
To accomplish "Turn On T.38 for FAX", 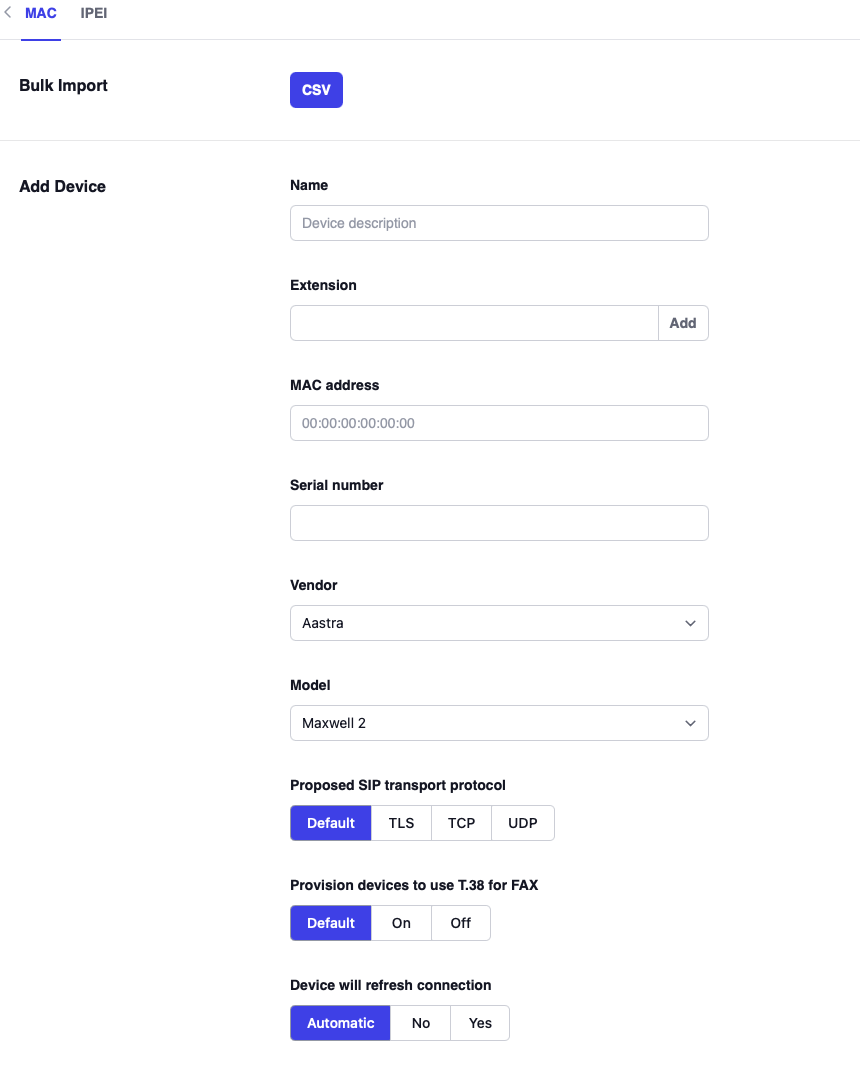I will pos(401,923).
